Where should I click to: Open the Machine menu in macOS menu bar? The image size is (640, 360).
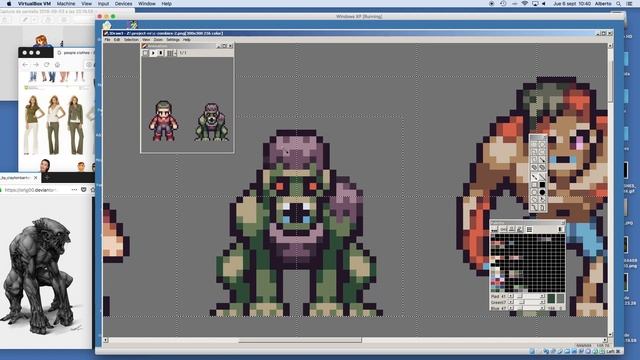[x=66, y=4]
